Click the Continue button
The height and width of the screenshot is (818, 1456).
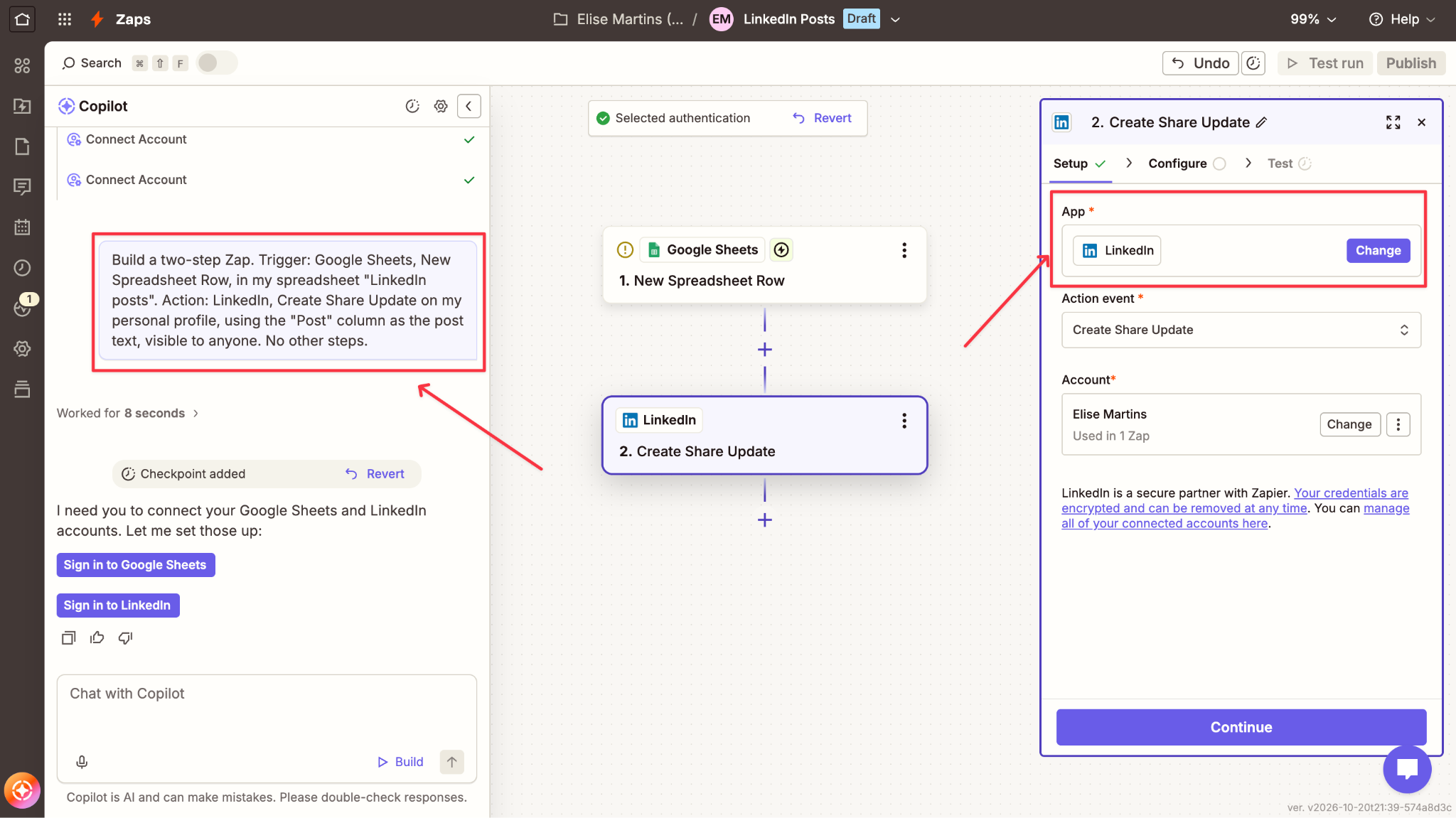[1241, 727]
